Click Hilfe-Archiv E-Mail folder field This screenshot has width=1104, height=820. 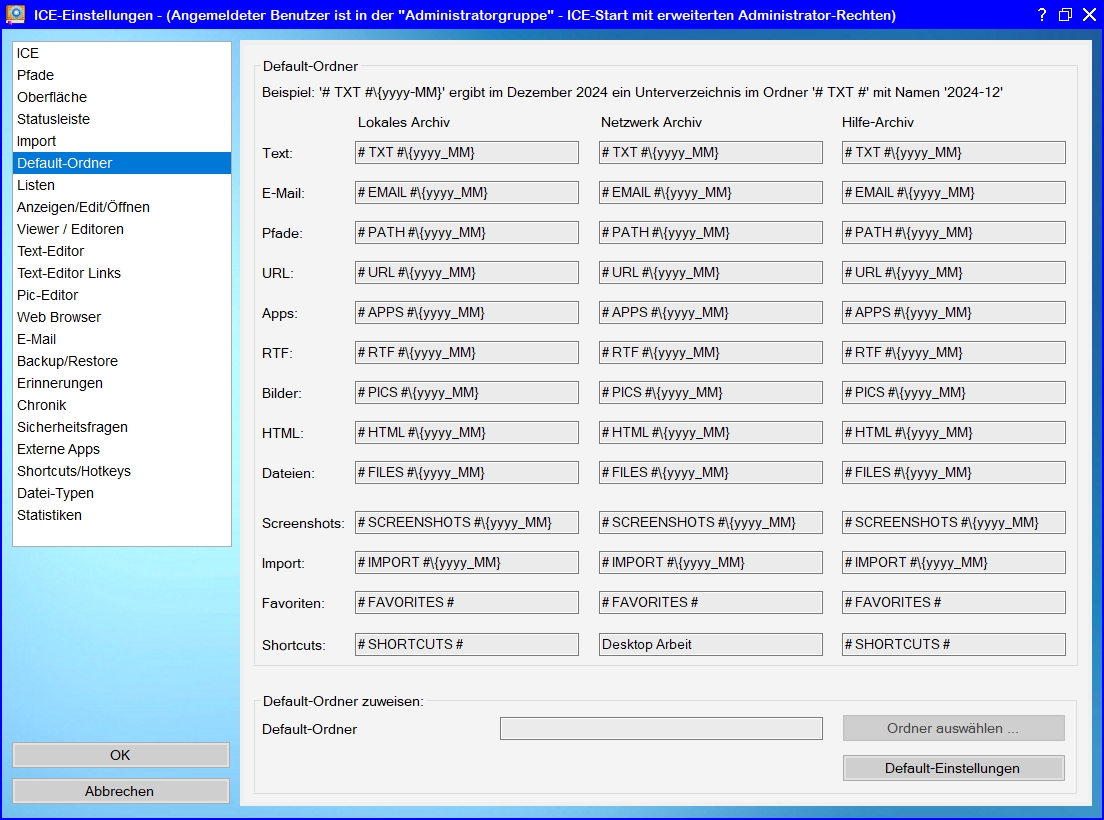(x=953, y=193)
